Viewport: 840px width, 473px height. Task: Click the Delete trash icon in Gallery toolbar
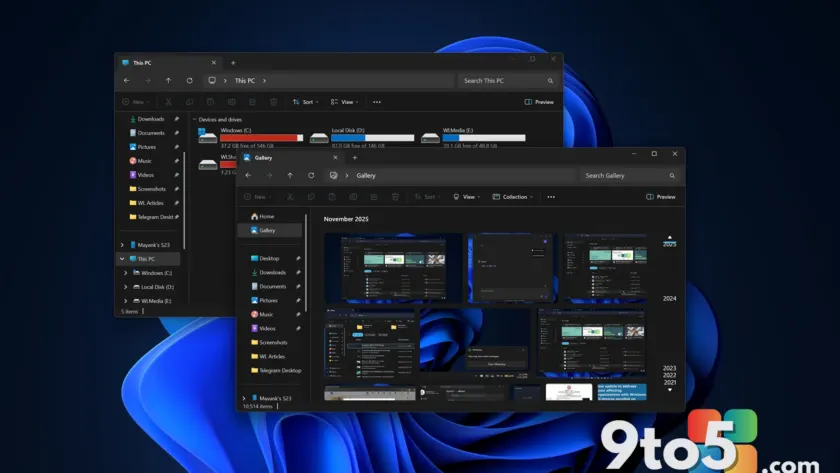[395, 197]
